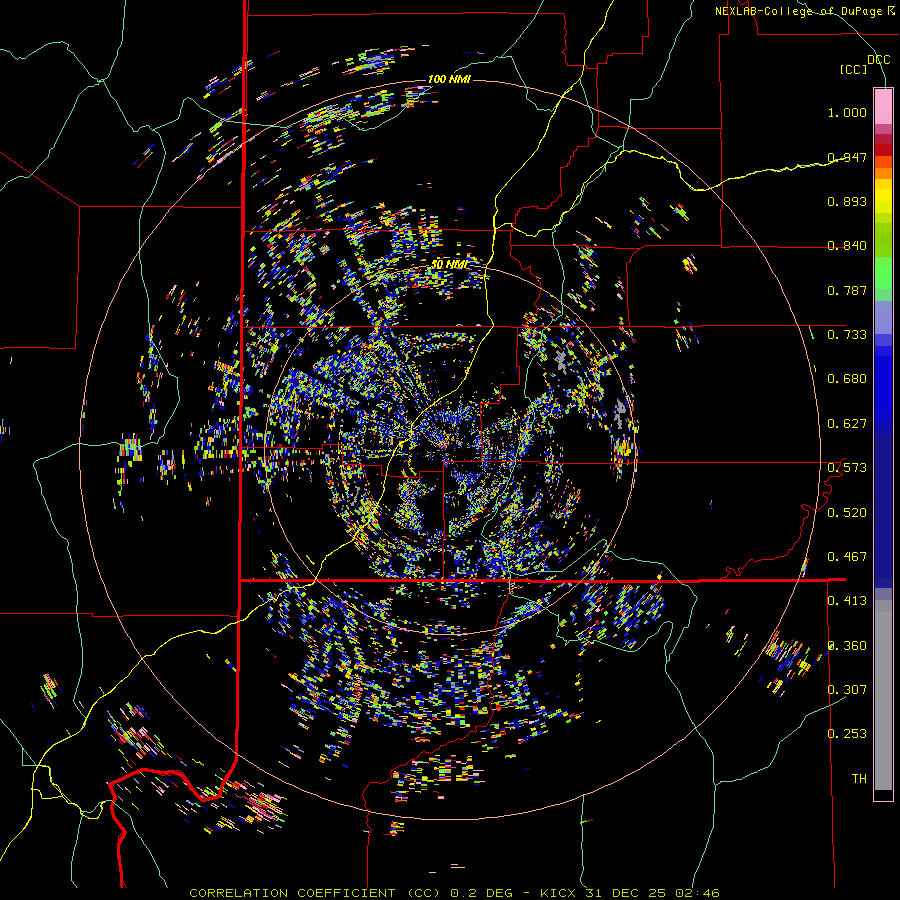
Task: Click the 0.947 scale value
Action: [x=847, y=157]
